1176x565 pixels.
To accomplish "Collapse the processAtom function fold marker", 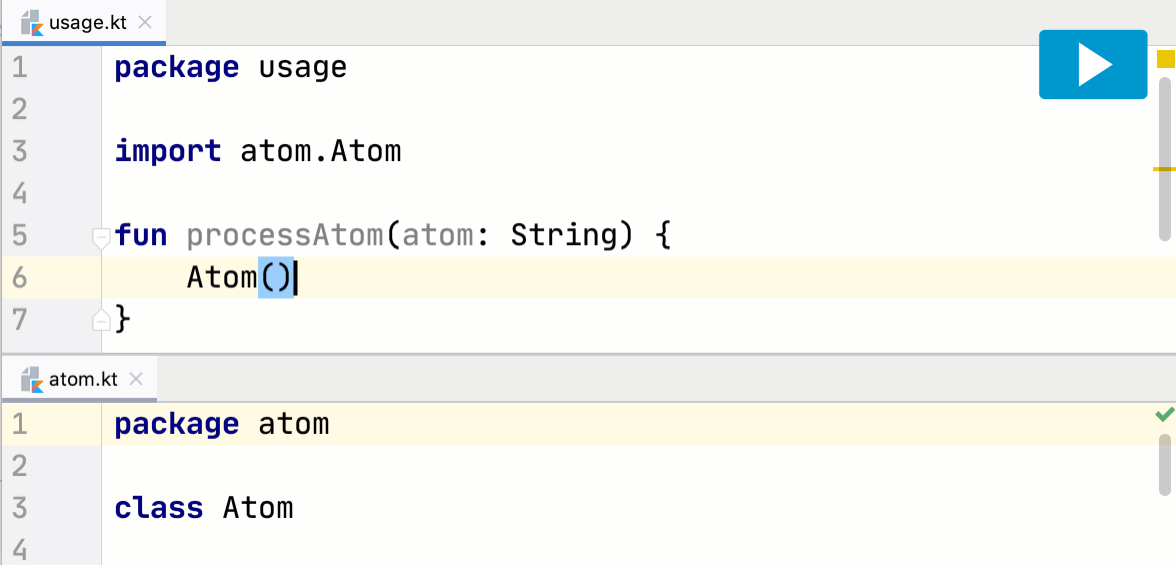I will (101, 239).
